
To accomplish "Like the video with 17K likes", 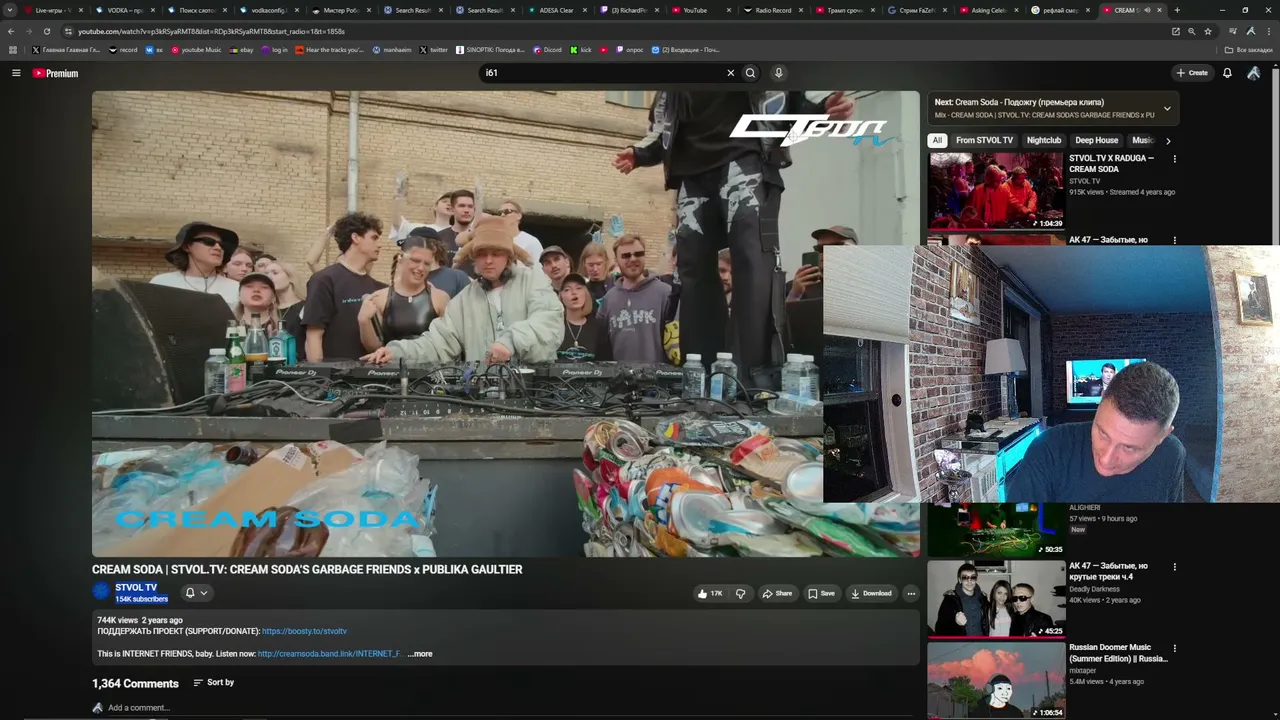I will [x=710, y=593].
